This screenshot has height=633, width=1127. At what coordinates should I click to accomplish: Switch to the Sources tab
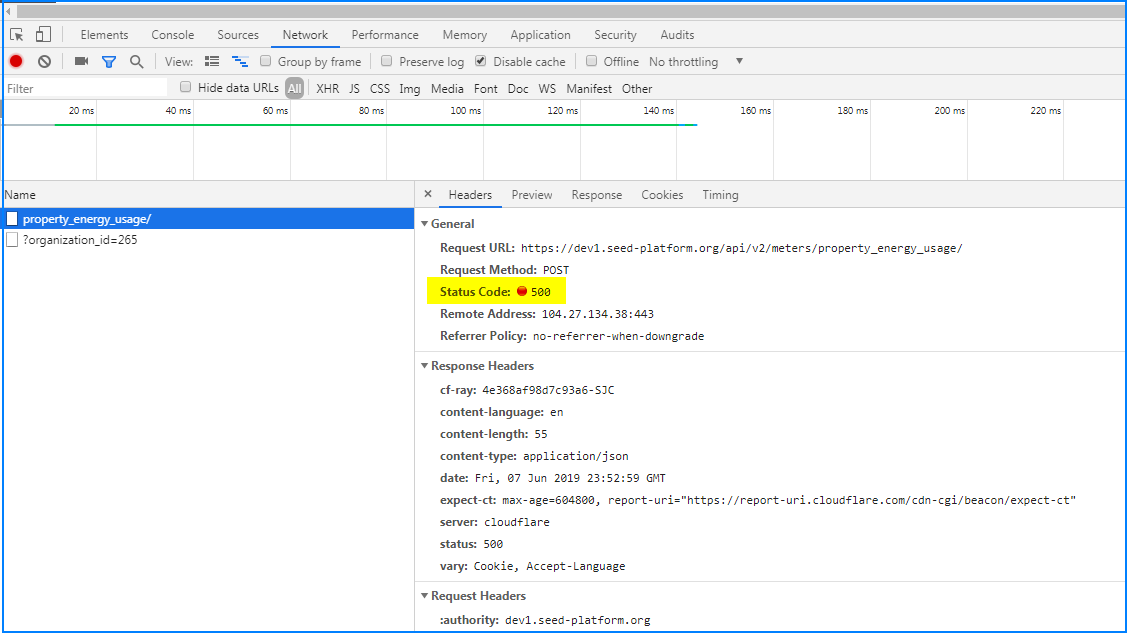click(238, 34)
